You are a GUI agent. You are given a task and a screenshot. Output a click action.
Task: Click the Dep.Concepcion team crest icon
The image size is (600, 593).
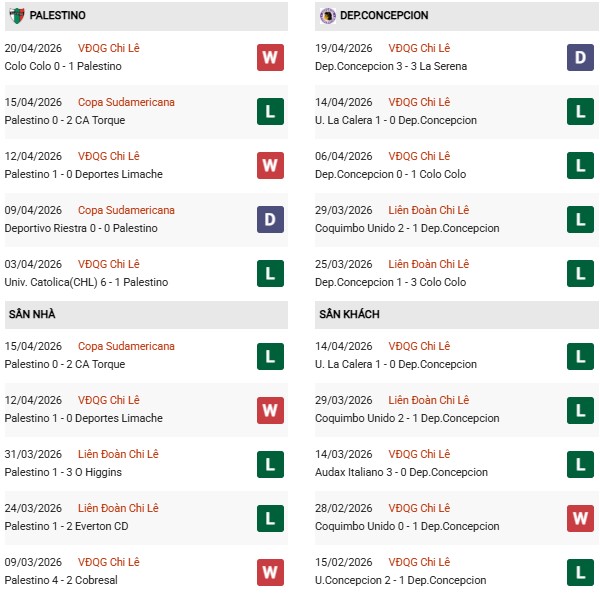(x=327, y=16)
